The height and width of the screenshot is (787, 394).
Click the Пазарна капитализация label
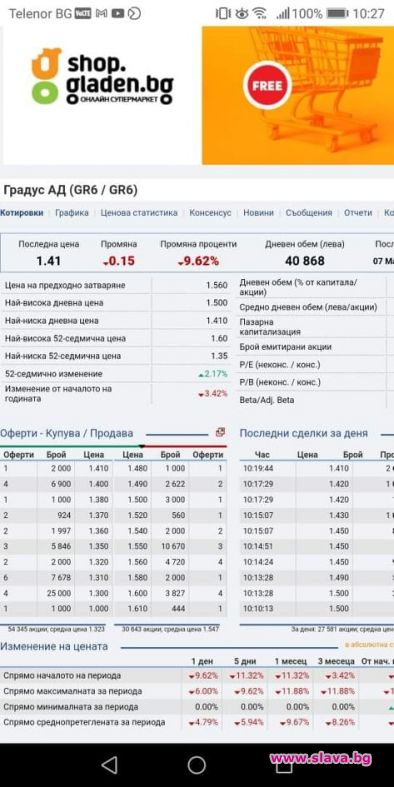point(270,327)
